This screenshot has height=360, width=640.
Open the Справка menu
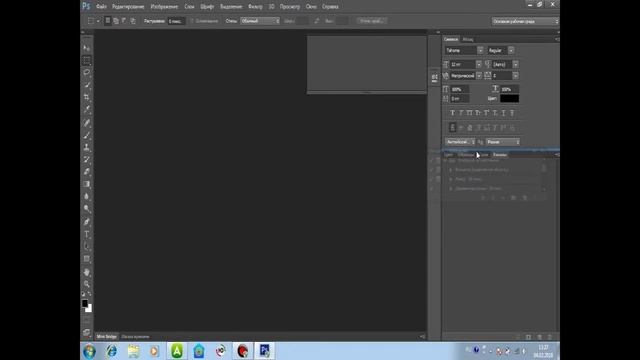click(x=330, y=7)
